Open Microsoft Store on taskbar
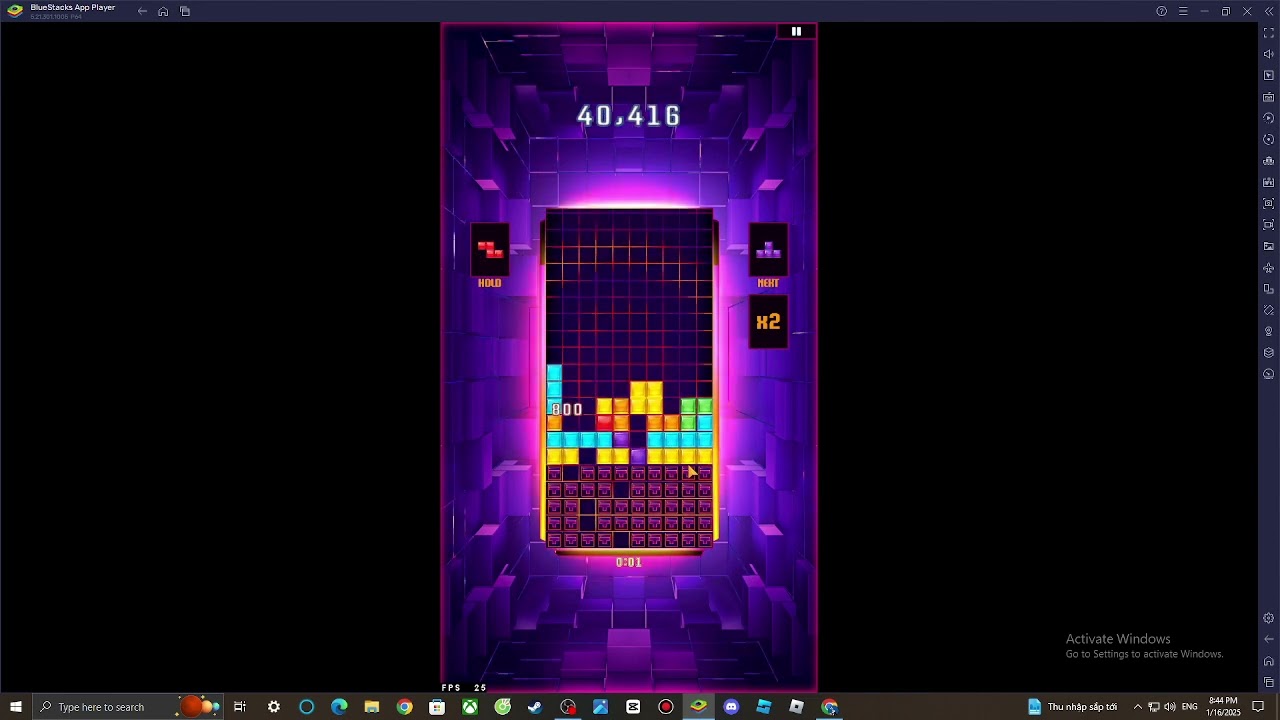This screenshot has width=1280, height=720. click(x=437, y=707)
